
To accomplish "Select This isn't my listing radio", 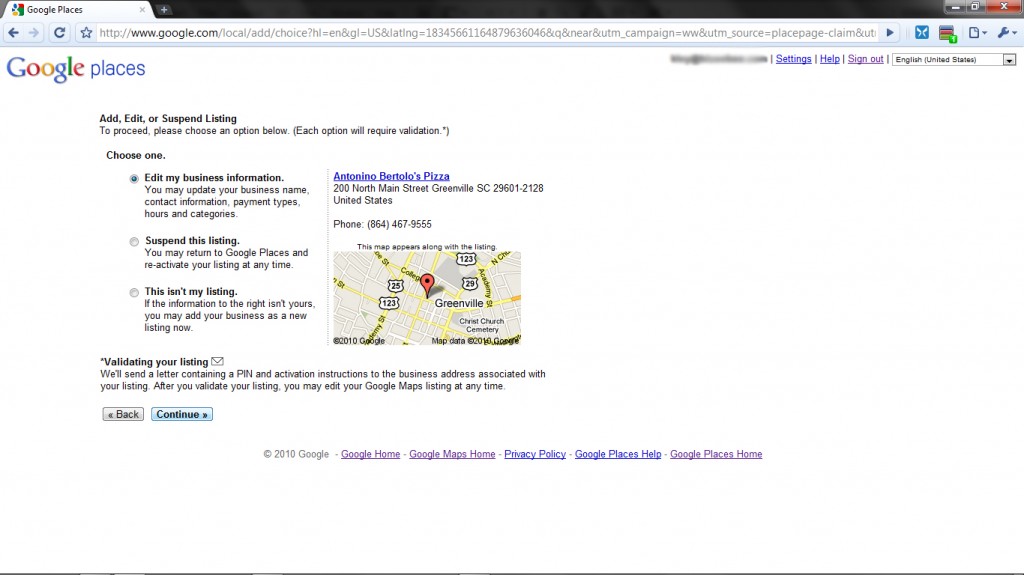I will click(134, 293).
